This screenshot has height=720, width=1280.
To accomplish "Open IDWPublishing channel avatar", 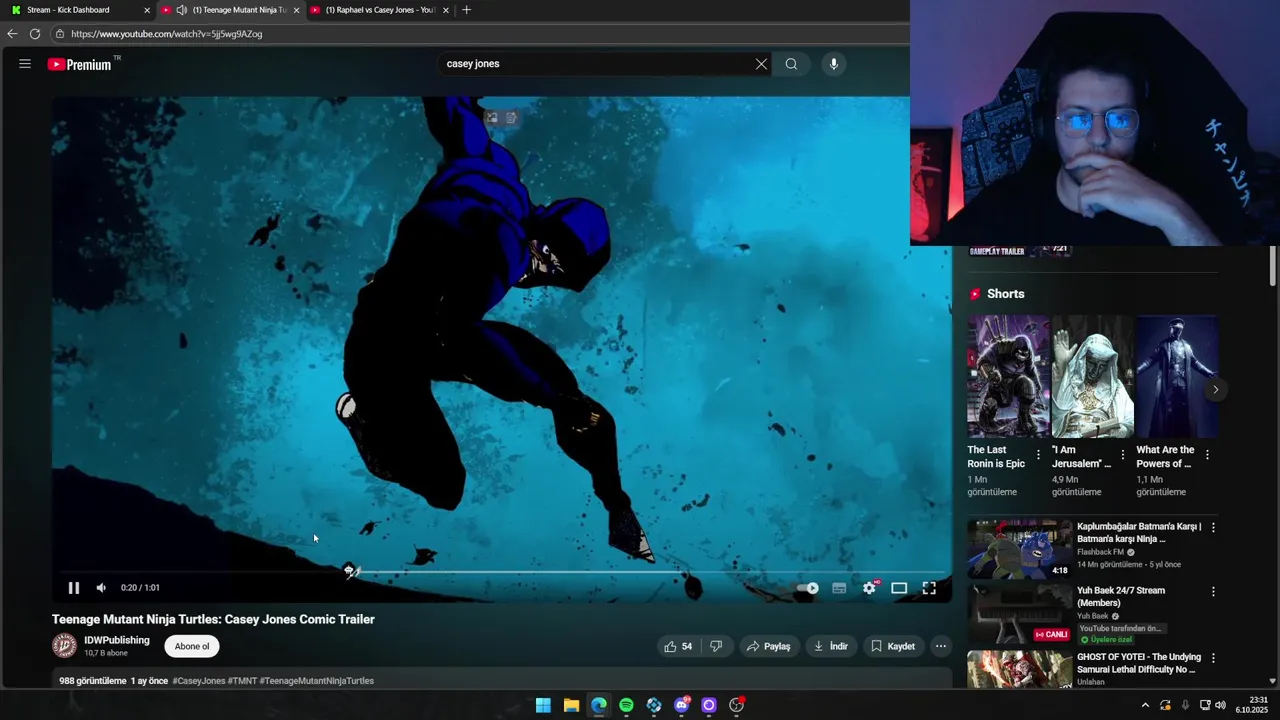I will pyautogui.click(x=64, y=646).
